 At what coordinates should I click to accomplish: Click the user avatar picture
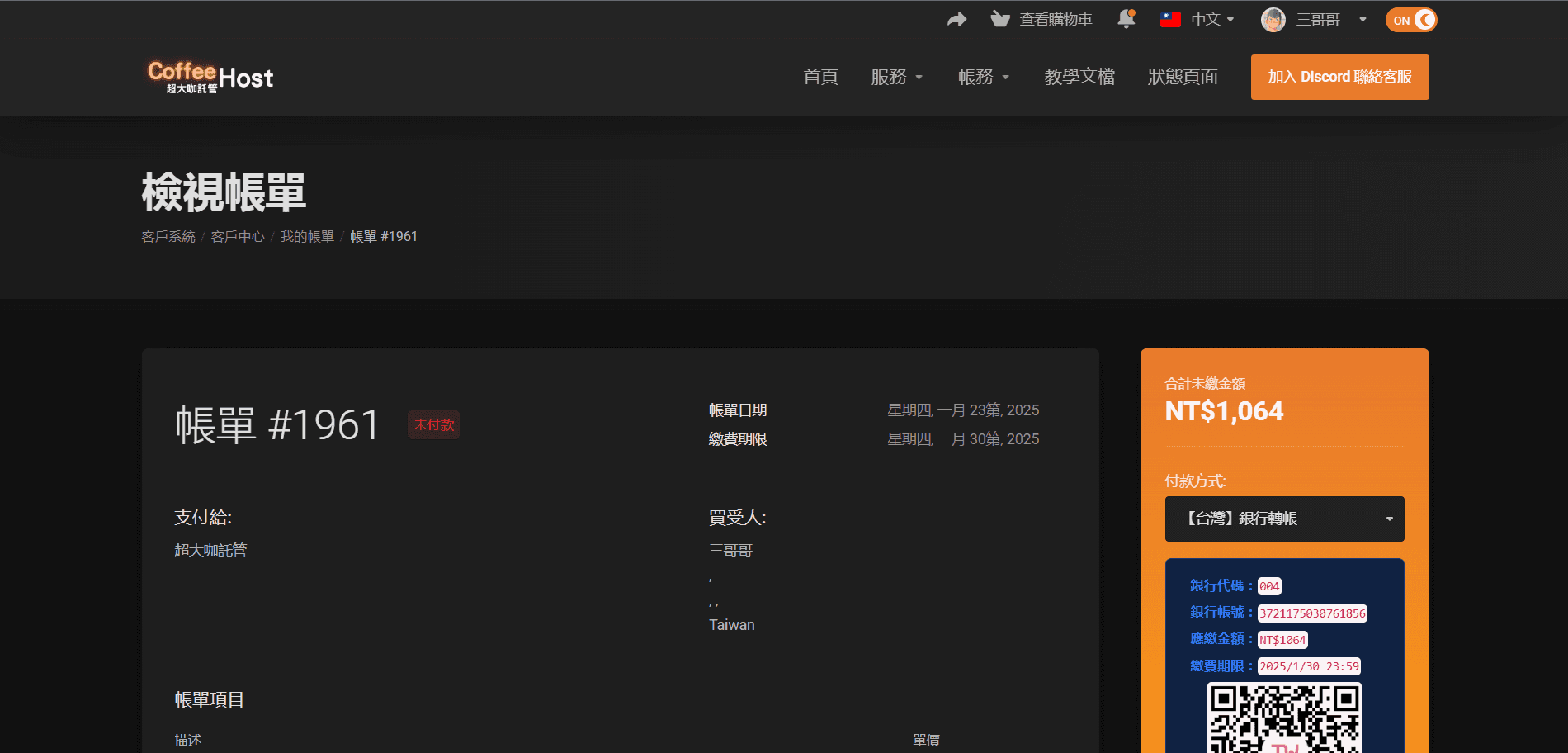click(x=1273, y=20)
